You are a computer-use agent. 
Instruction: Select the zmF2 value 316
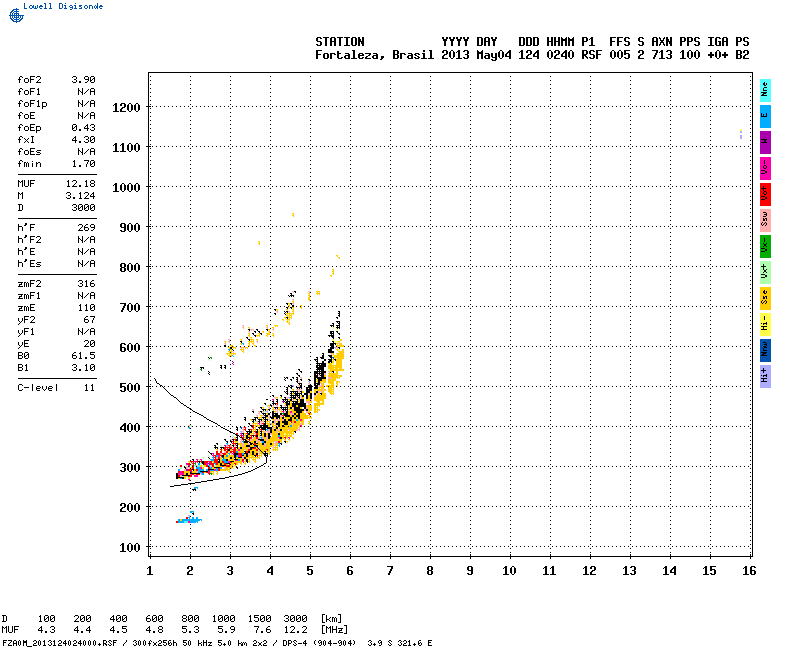[86, 284]
